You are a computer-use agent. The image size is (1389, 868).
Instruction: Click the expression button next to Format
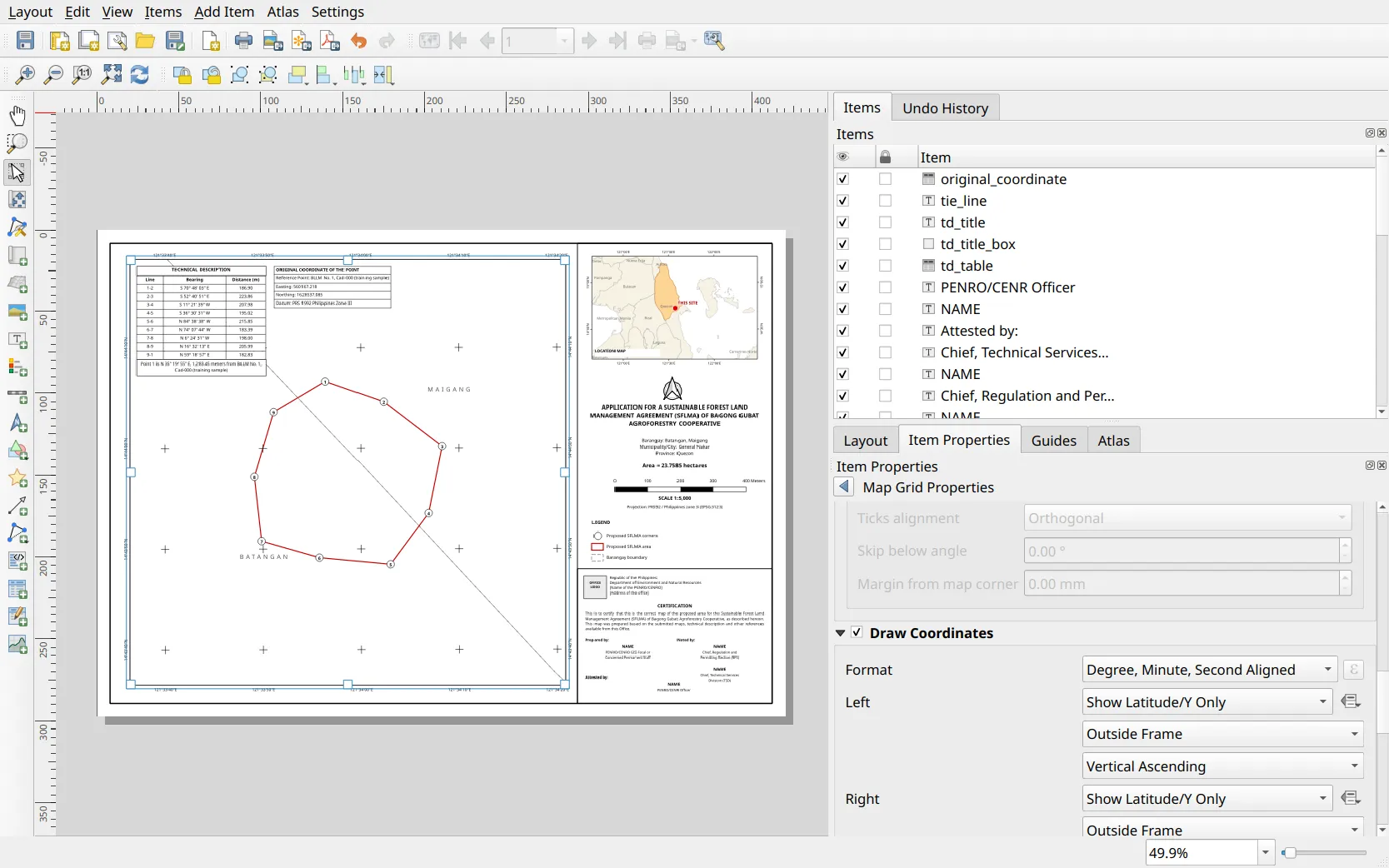pos(1353,670)
